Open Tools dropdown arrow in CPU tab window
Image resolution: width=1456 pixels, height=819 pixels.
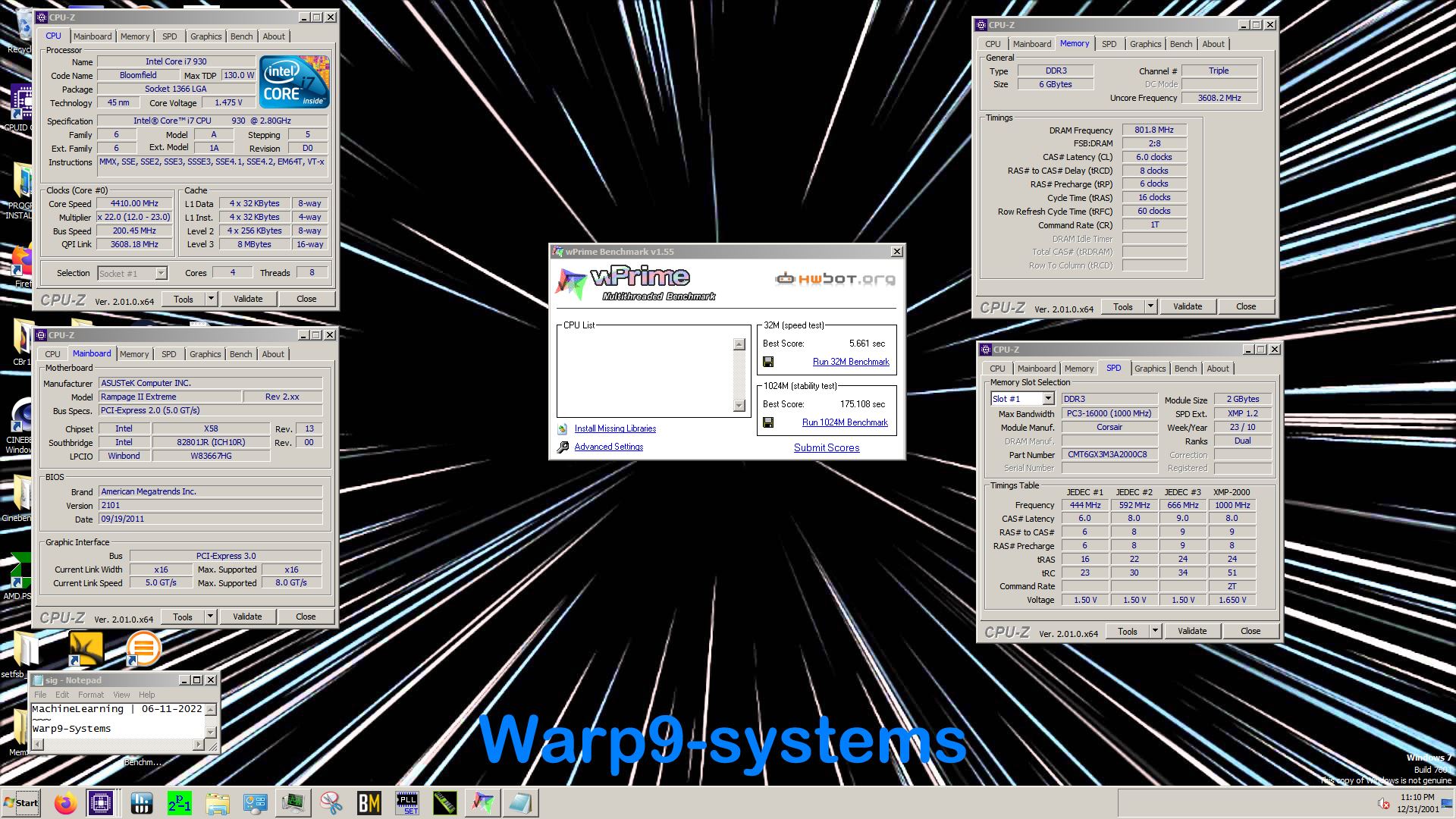212,299
